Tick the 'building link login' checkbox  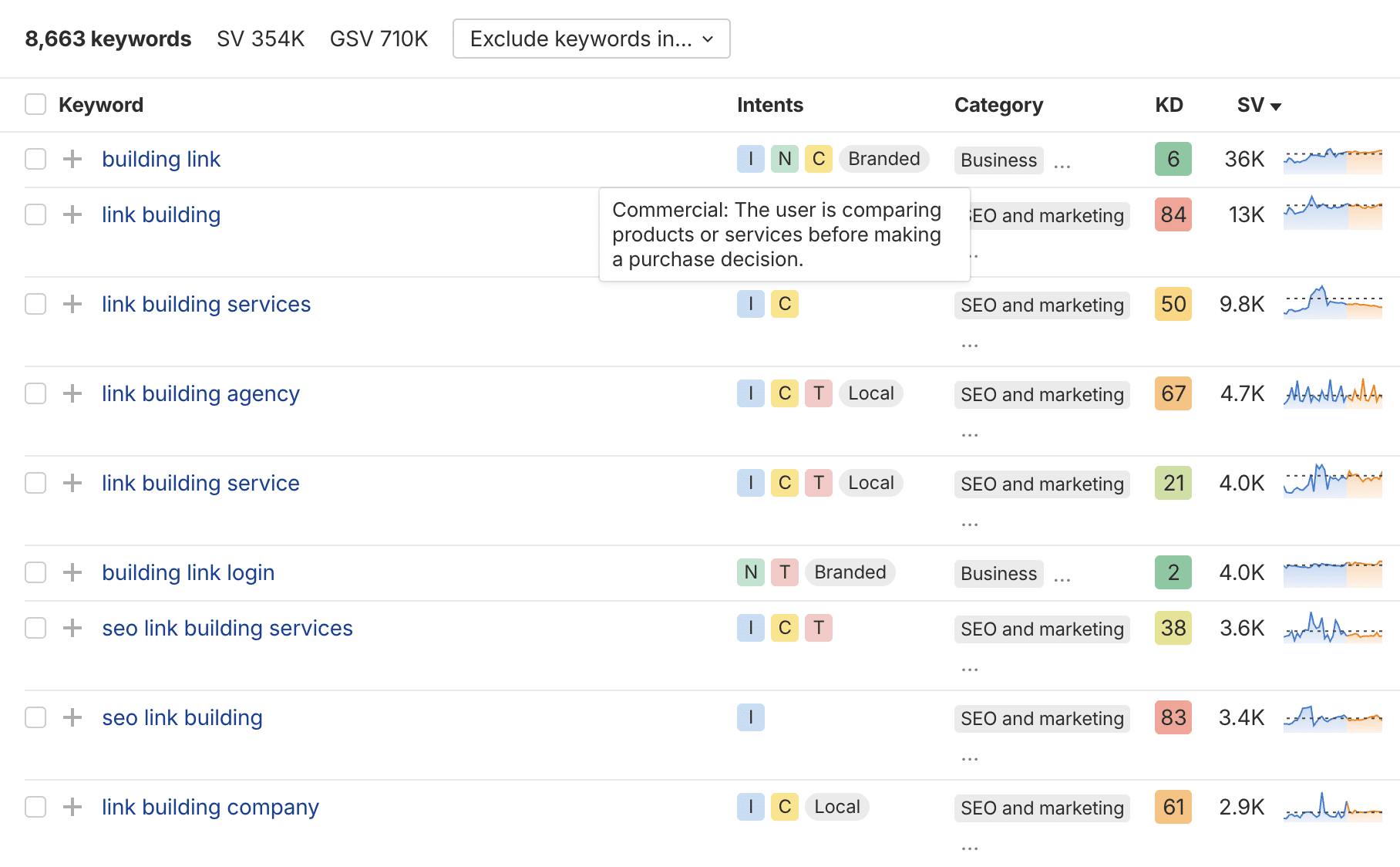[x=35, y=572]
